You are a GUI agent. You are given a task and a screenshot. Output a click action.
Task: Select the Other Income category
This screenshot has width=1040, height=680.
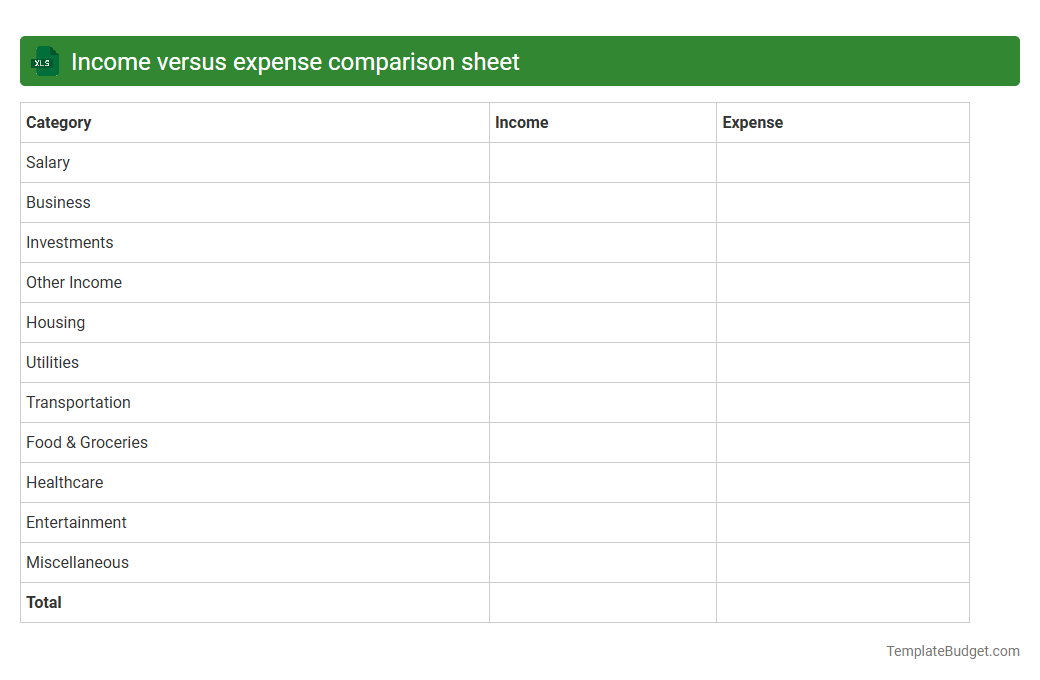pyautogui.click(x=73, y=282)
